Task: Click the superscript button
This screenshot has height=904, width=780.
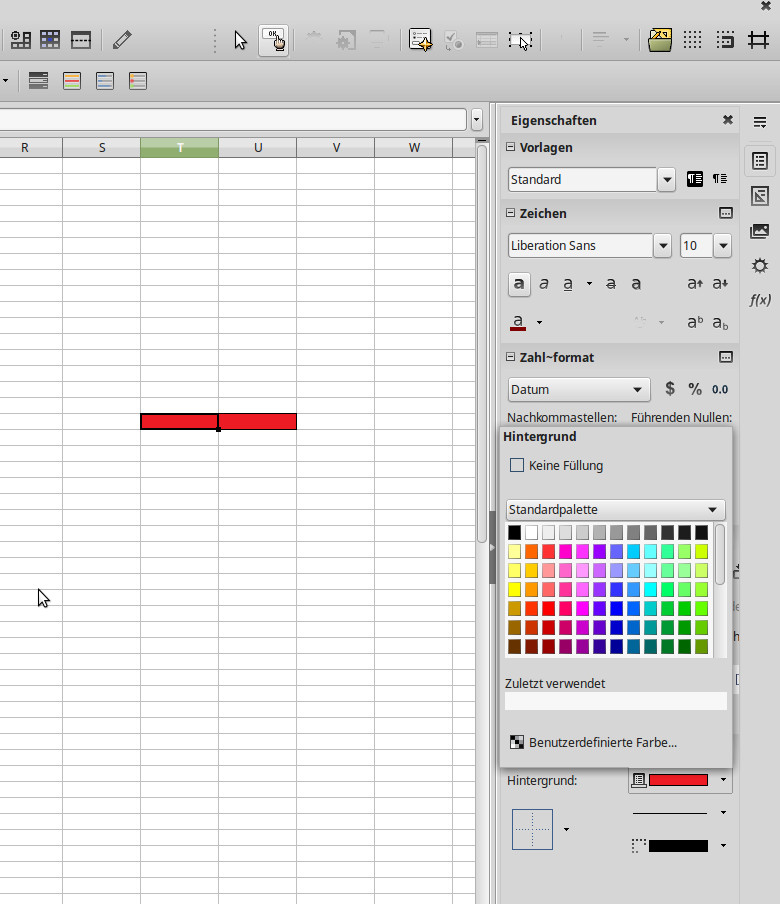Action: tap(694, 323)
